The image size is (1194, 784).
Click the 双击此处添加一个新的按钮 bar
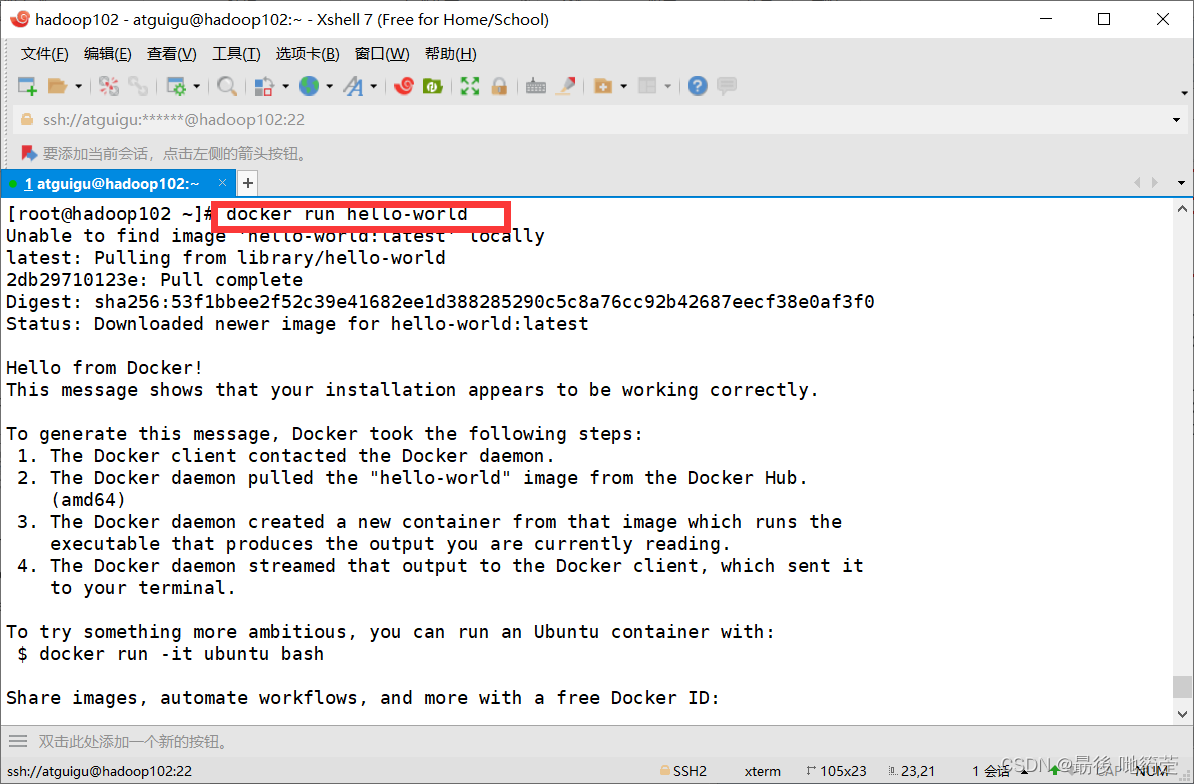pyautogui.click(x=133, y=741)
